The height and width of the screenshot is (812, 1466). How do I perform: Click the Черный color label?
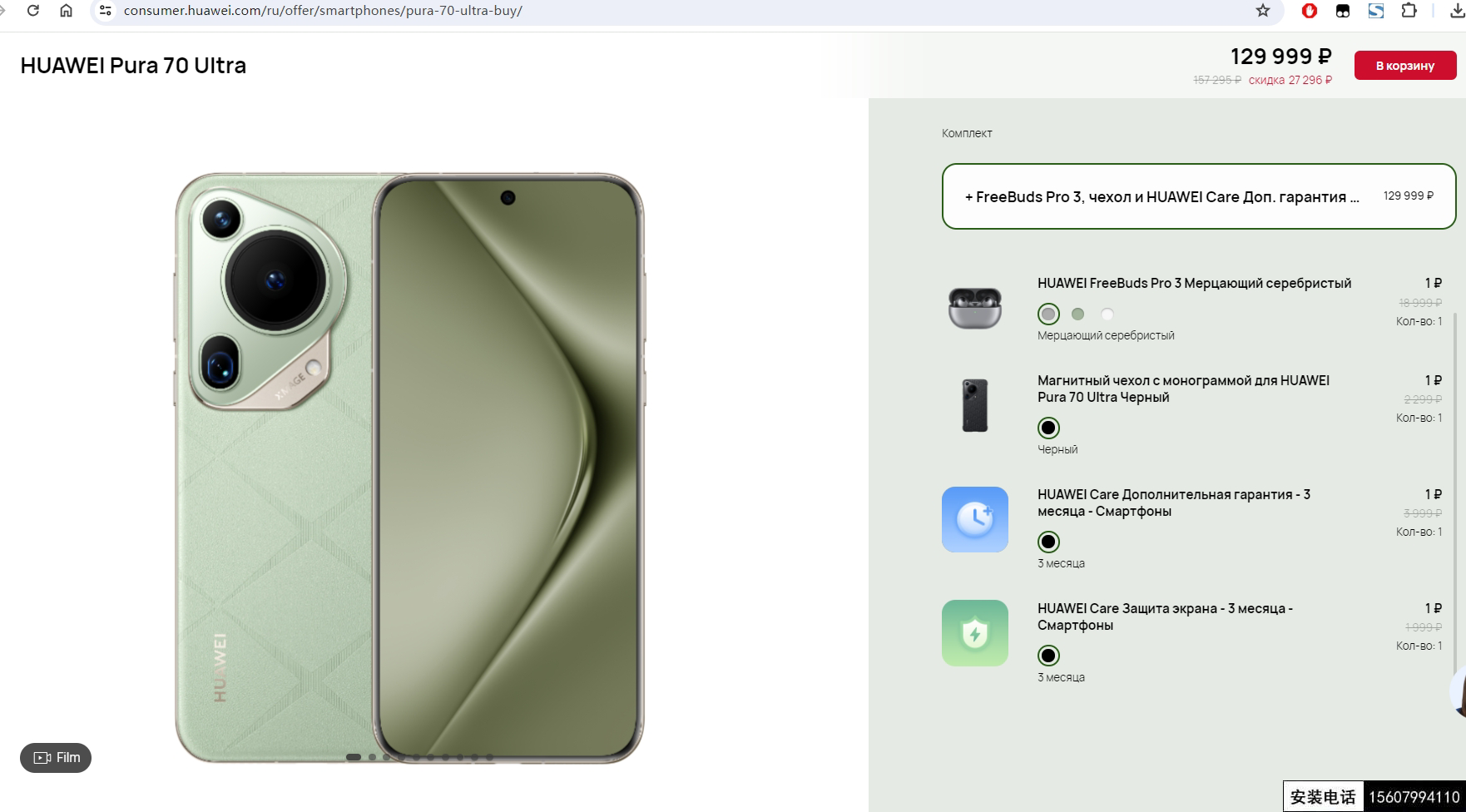1057,449
